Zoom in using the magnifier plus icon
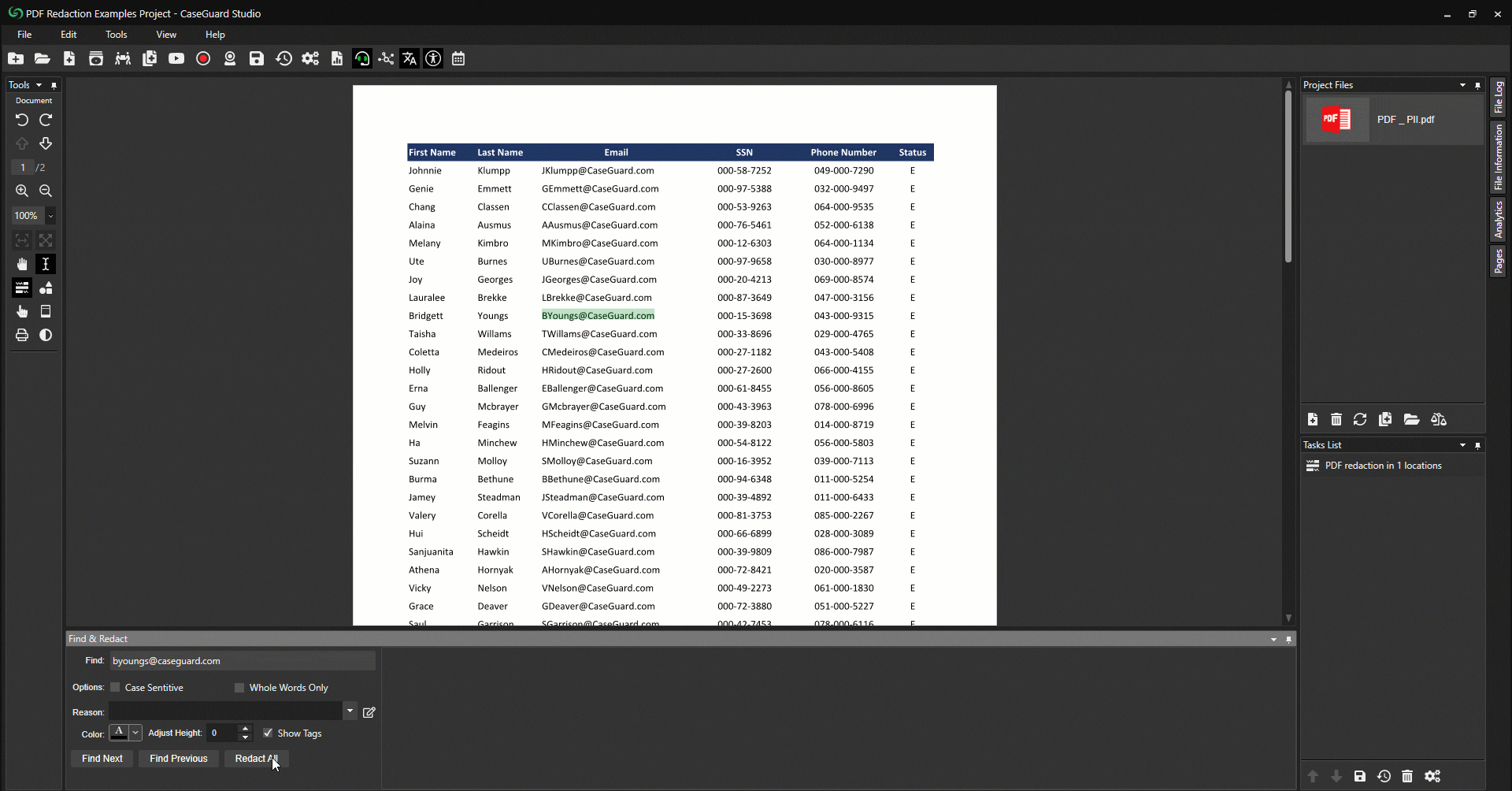The width and height of the screenshot is (1512, 791). 21,191
